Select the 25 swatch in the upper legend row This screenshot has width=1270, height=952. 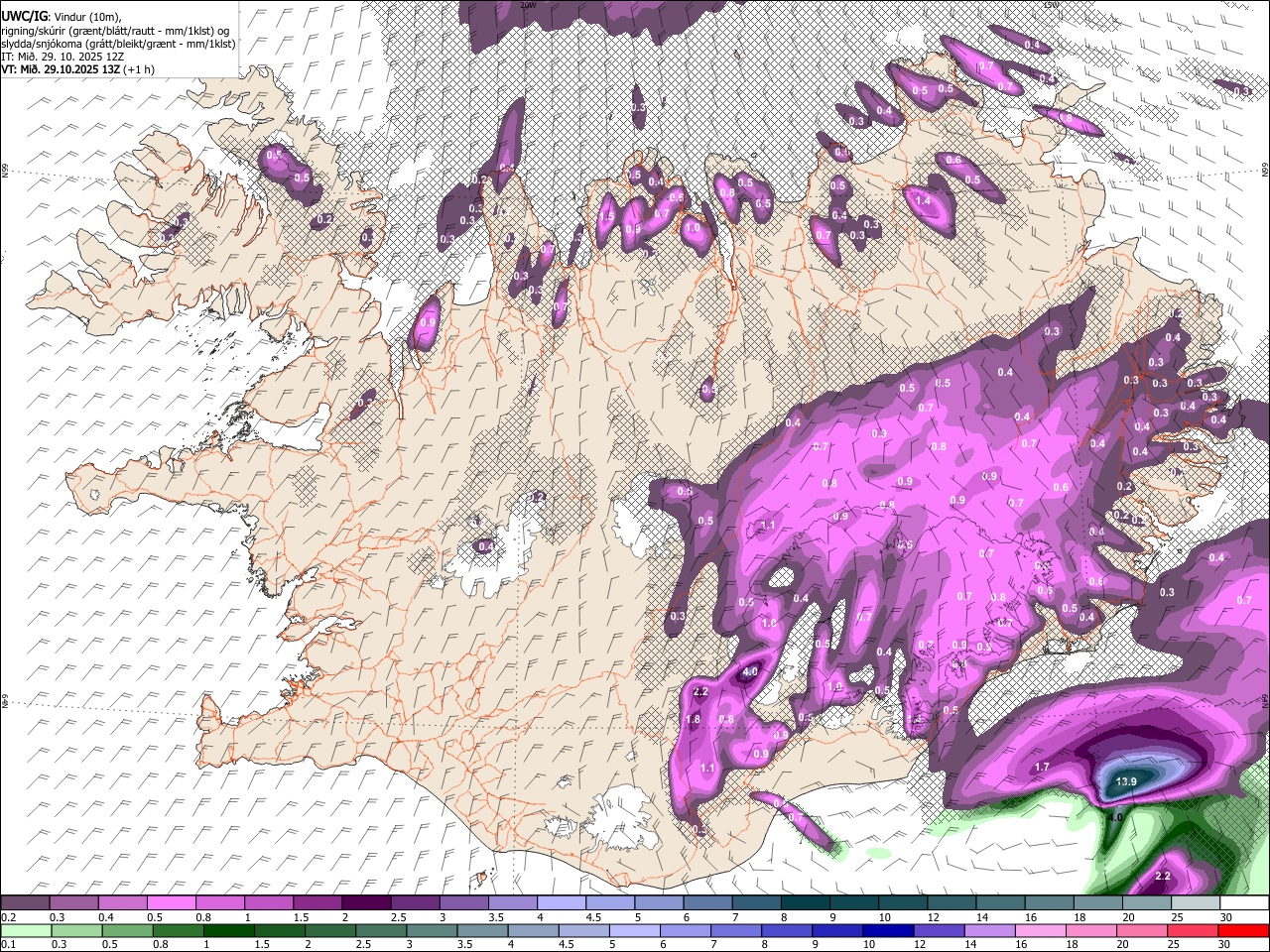pos(1196,903)
